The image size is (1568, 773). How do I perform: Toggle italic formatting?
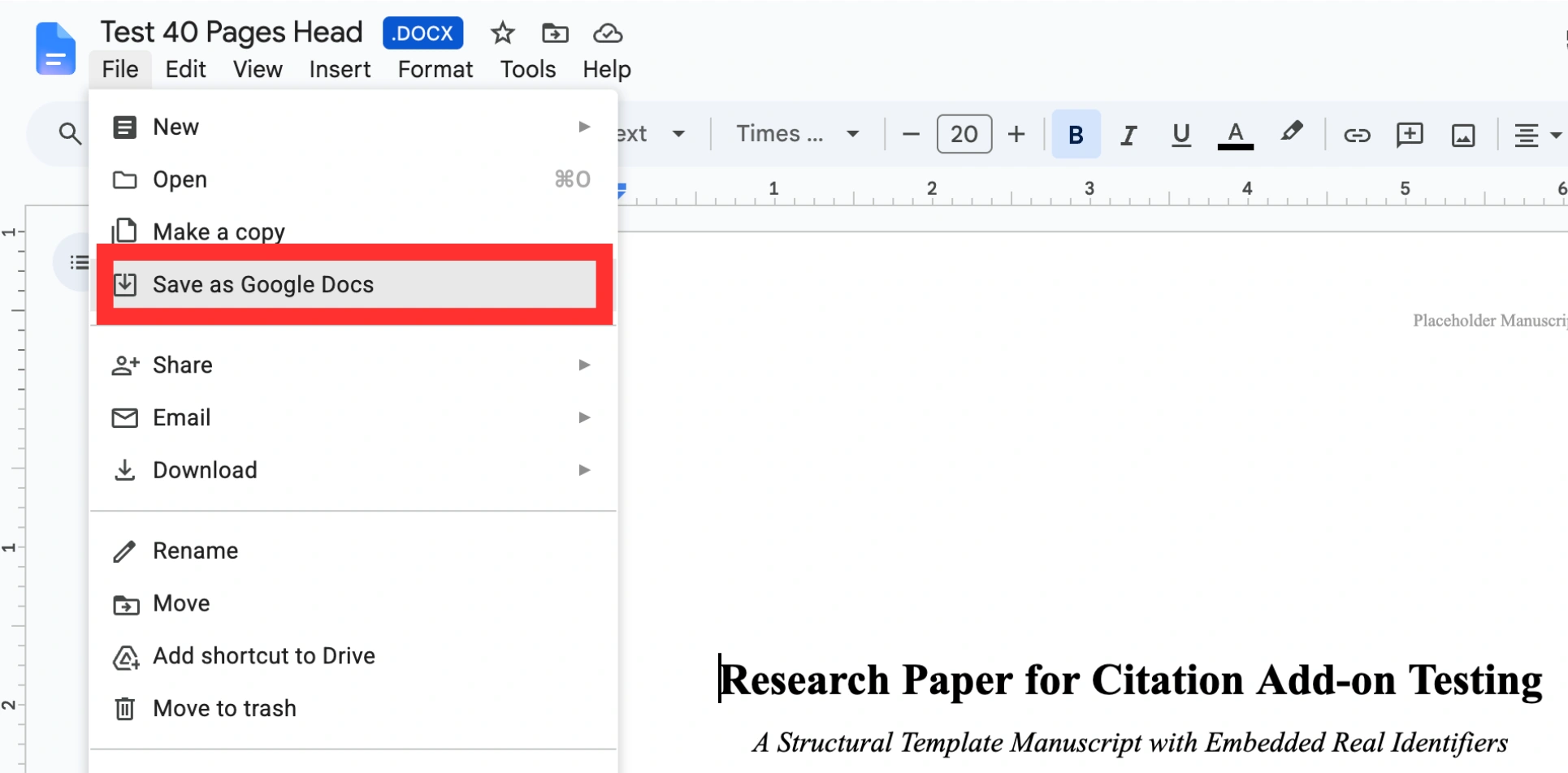click(x=1128, y=134)
